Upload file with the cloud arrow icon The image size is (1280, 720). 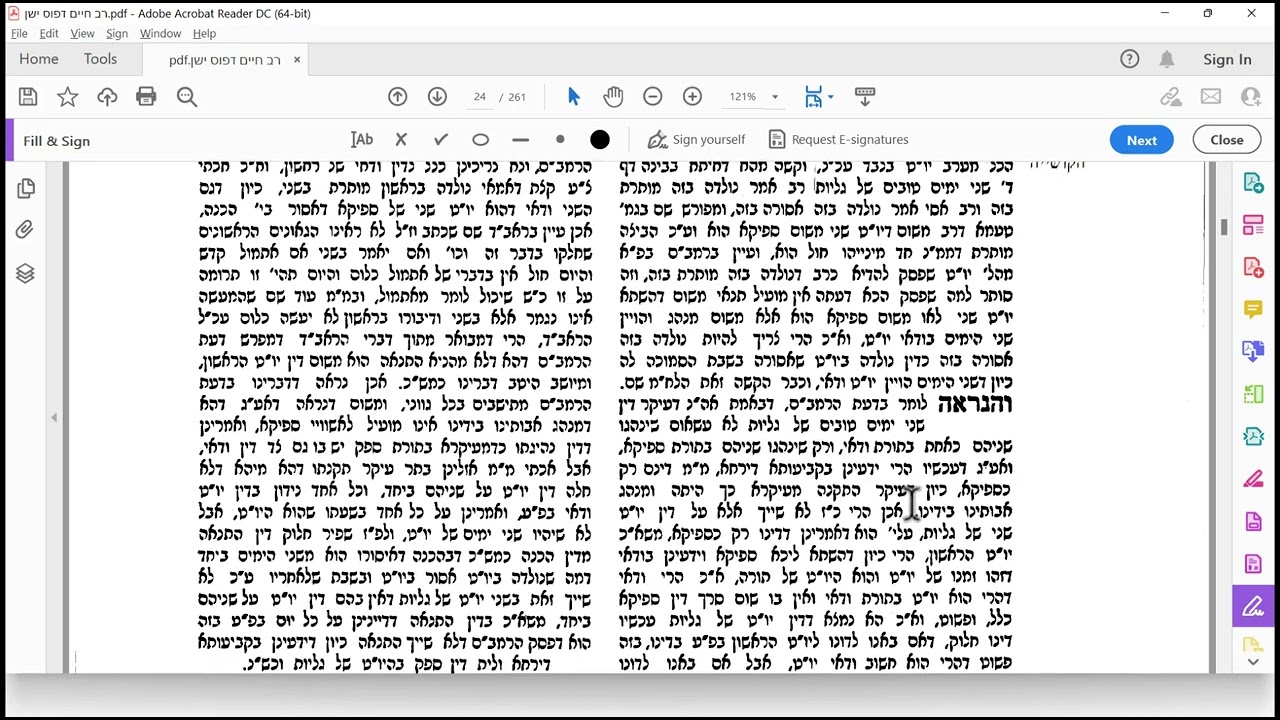click(107, 97)
